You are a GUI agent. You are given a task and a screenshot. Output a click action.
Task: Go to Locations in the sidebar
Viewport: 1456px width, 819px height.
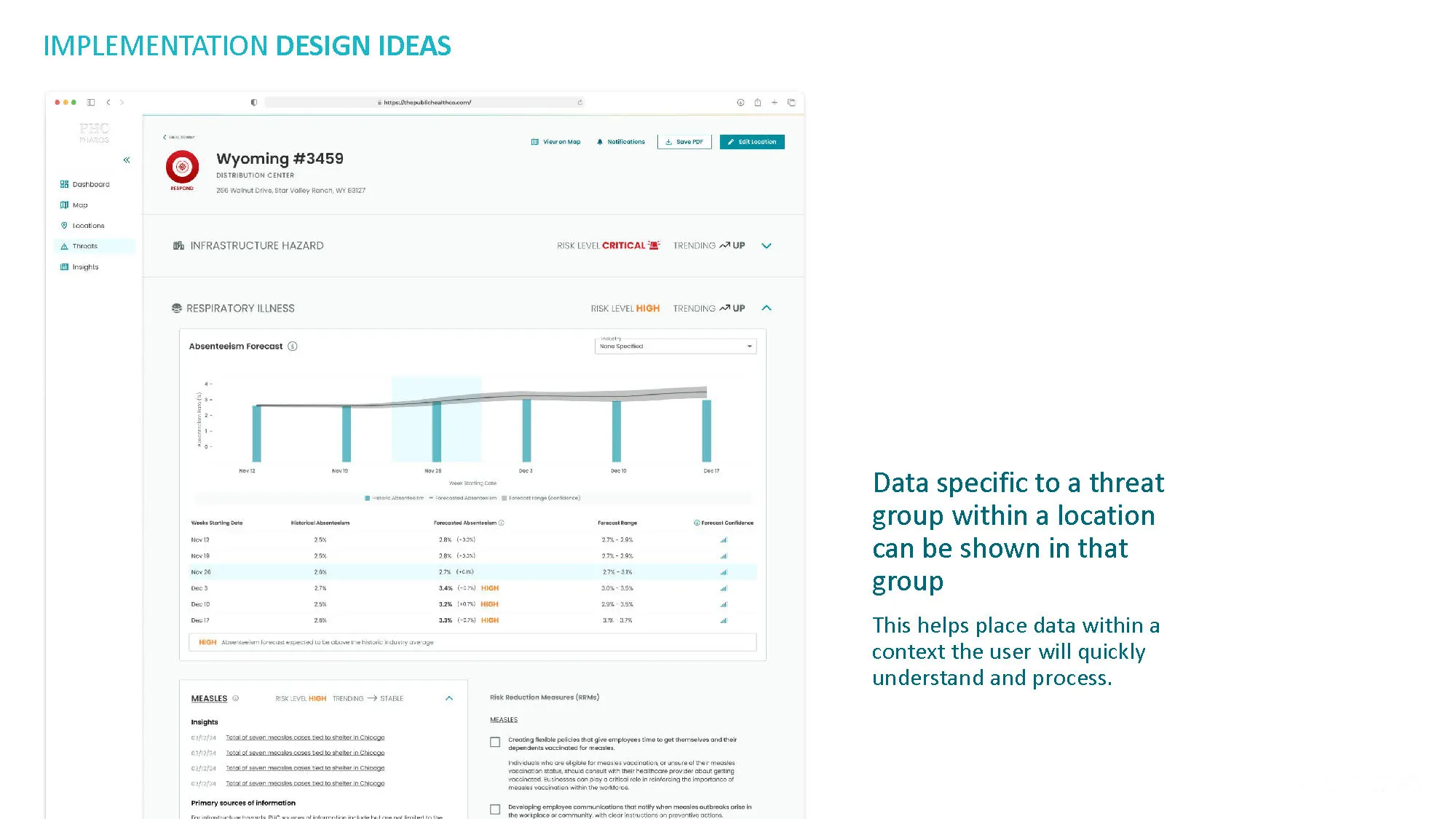[x=88, y=226]
